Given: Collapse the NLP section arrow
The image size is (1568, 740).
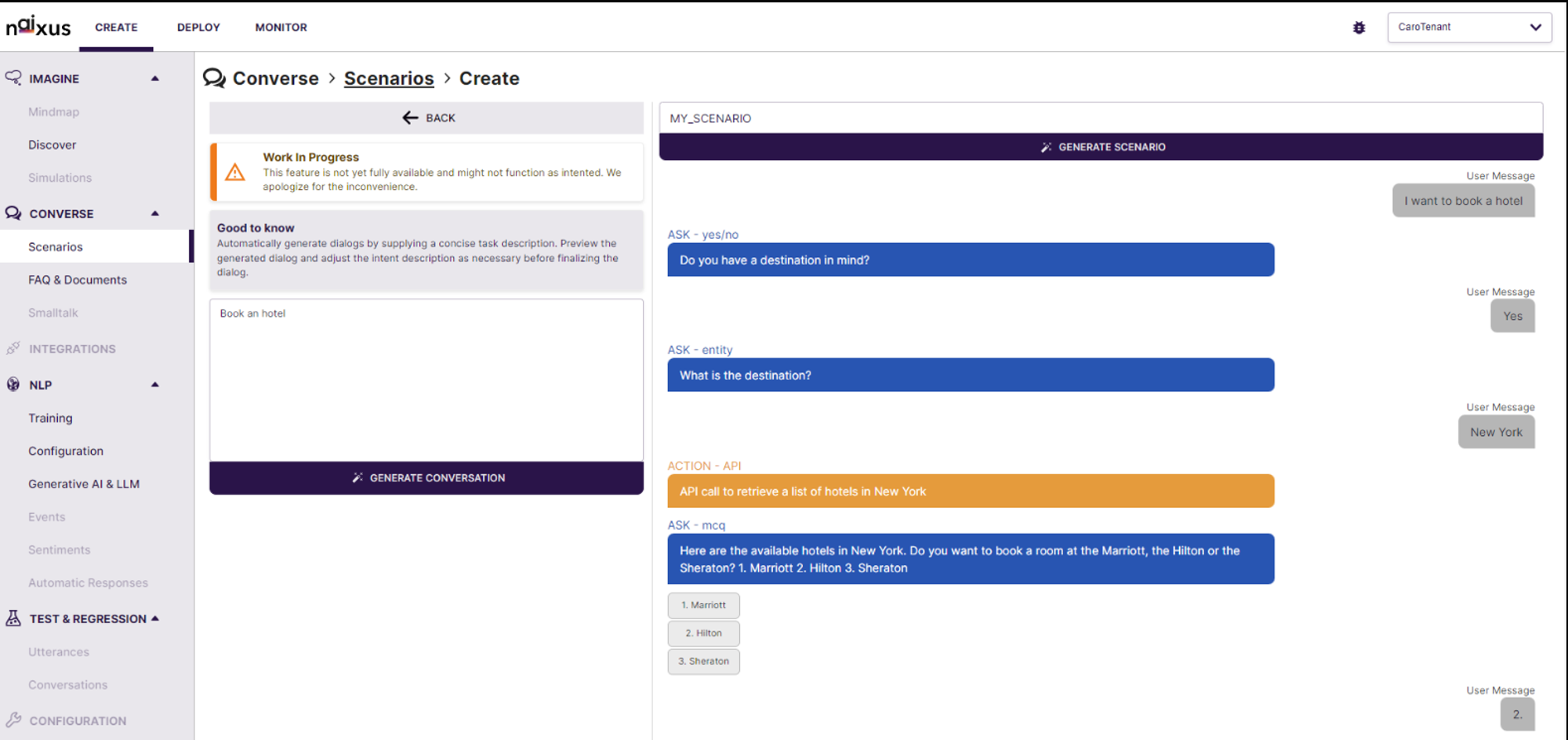Looking at the screenshot, I should (x=155, y=384).
